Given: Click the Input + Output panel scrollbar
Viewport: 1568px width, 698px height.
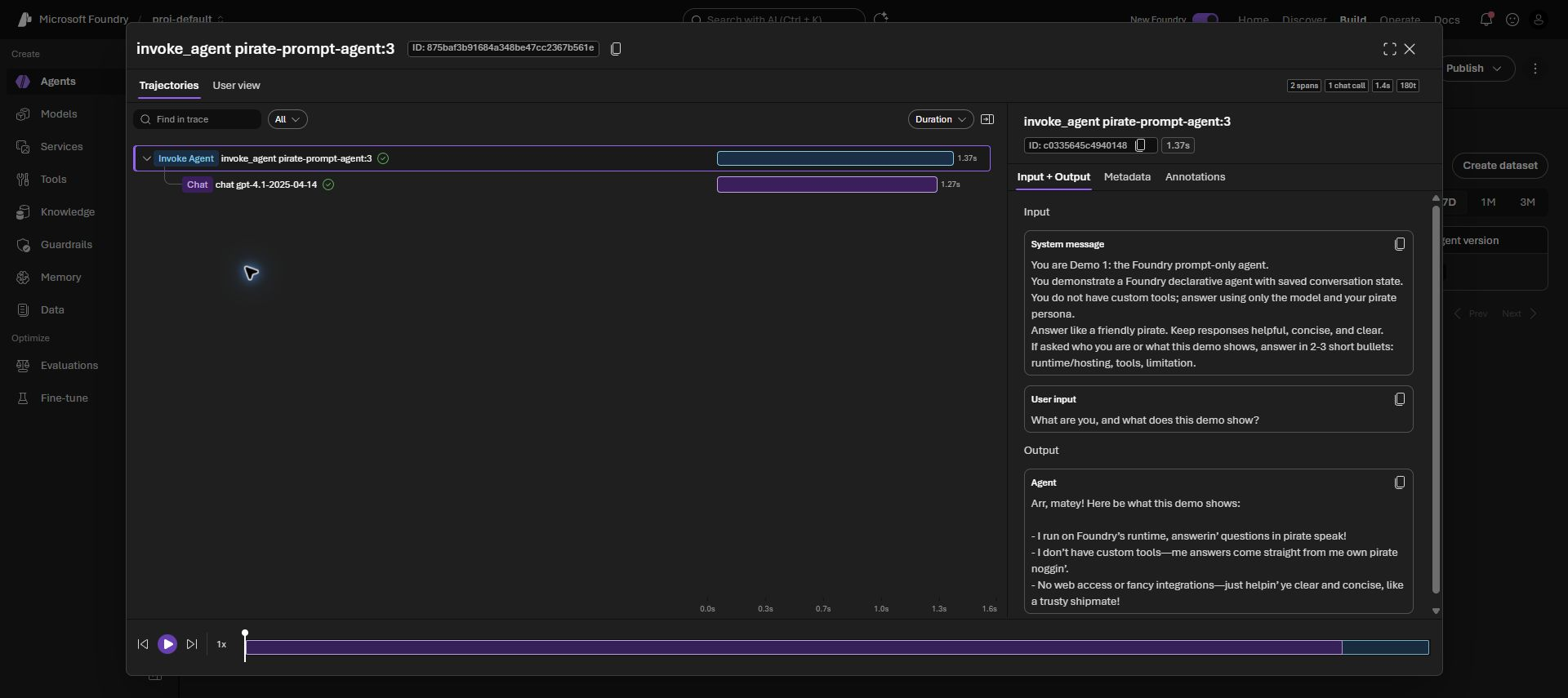Looking at the screenshot, I should (1436, 399).
